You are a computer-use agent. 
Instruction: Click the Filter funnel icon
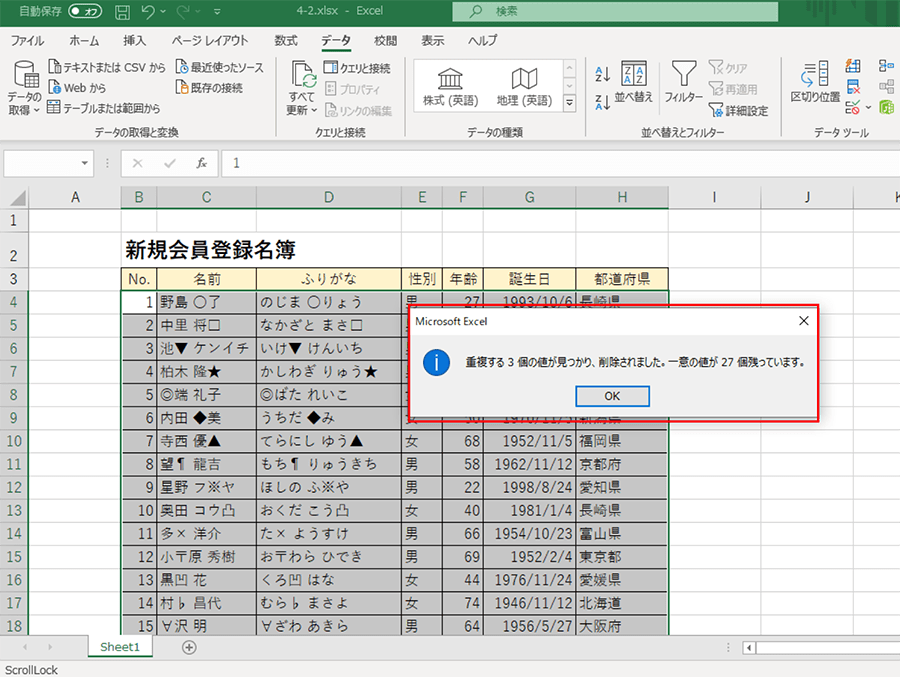pyautogui.click(x=683, y=74)
